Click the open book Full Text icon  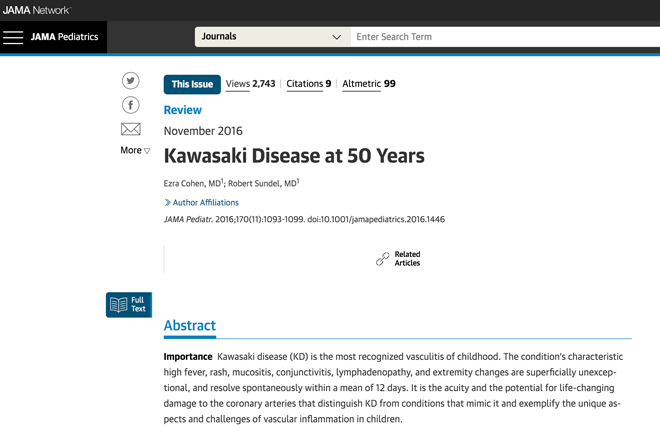pos(118,304)
